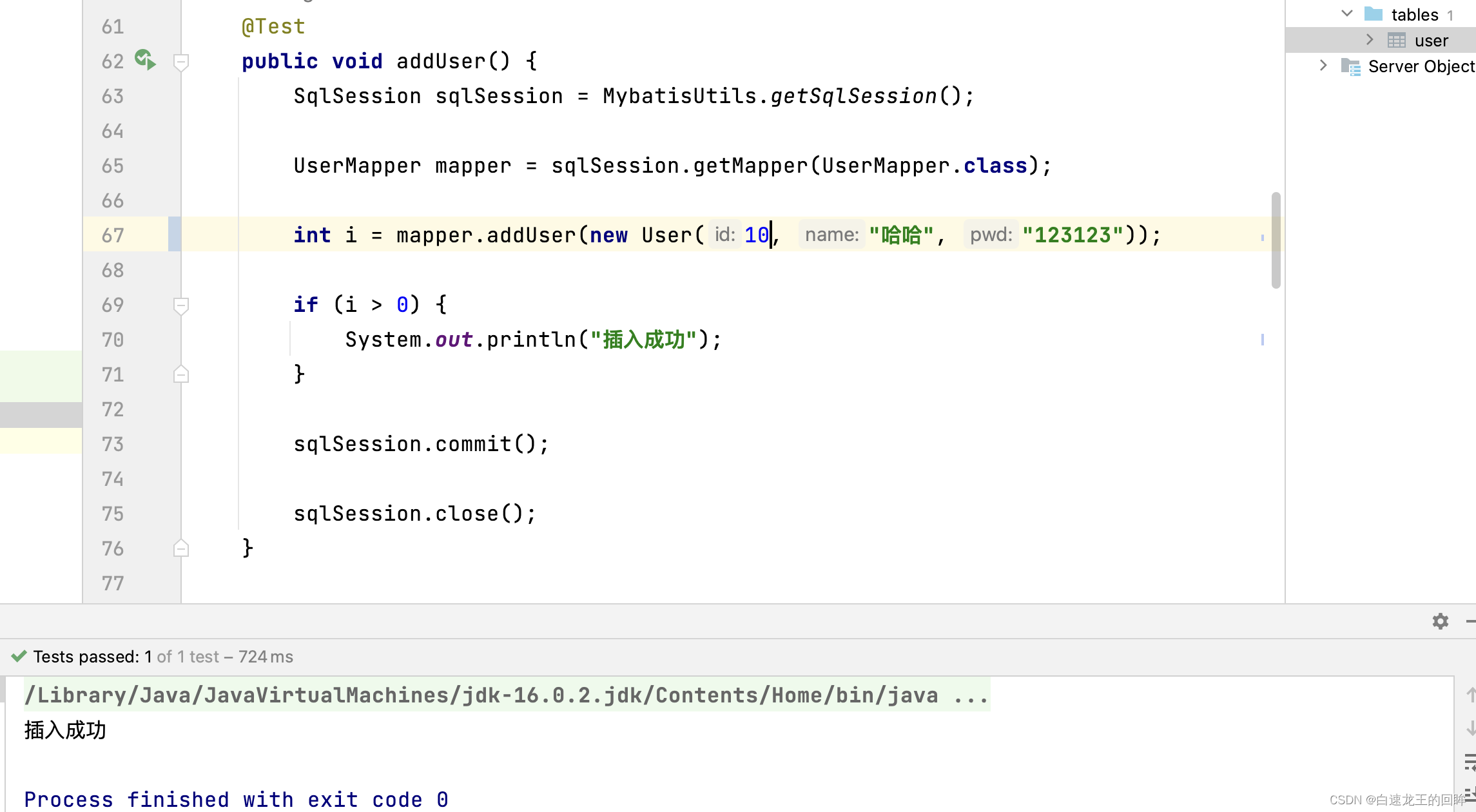This screenshot has height=812, width=1476.
Task: Click the blue tables folder icon
Action: point(1375,14)
